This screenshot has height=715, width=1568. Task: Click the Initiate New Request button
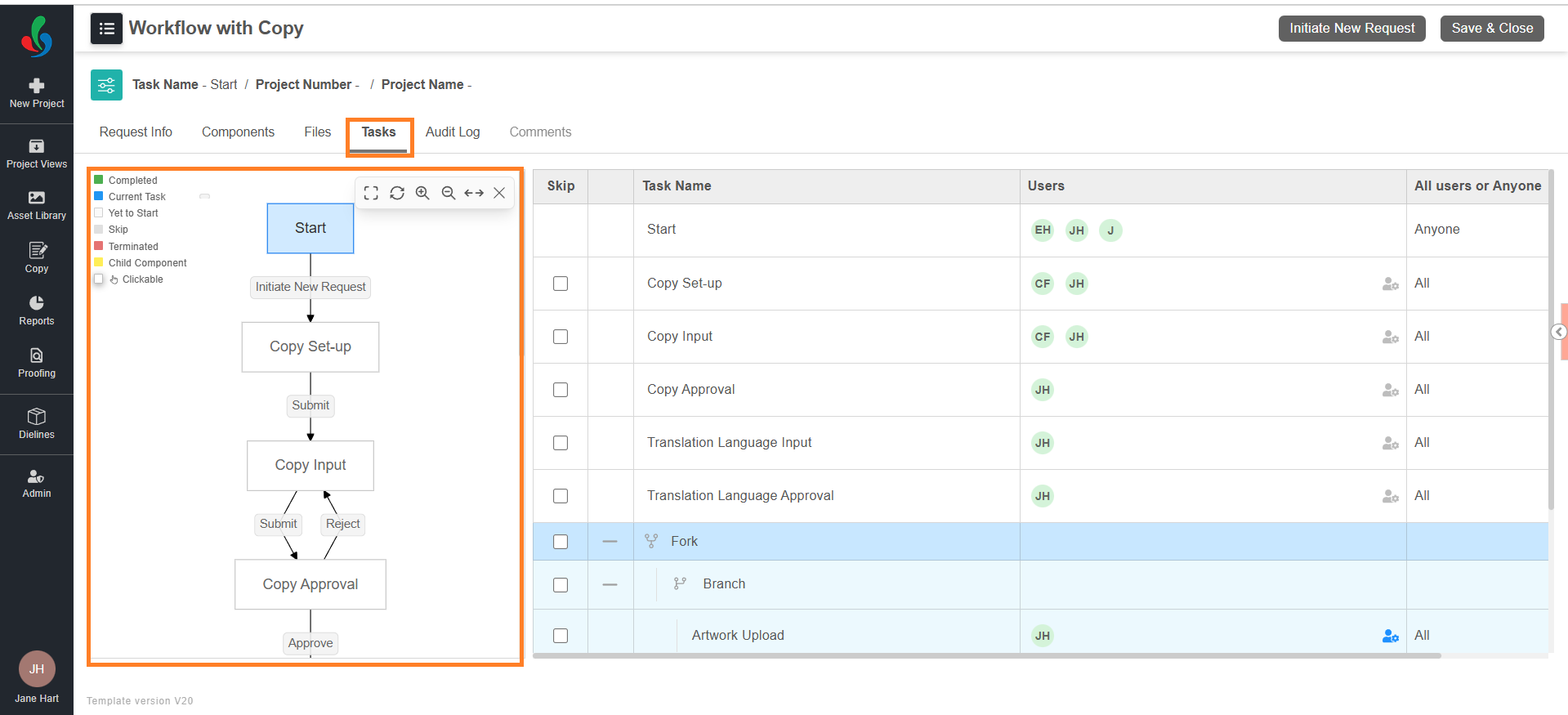pos(1351,29)
